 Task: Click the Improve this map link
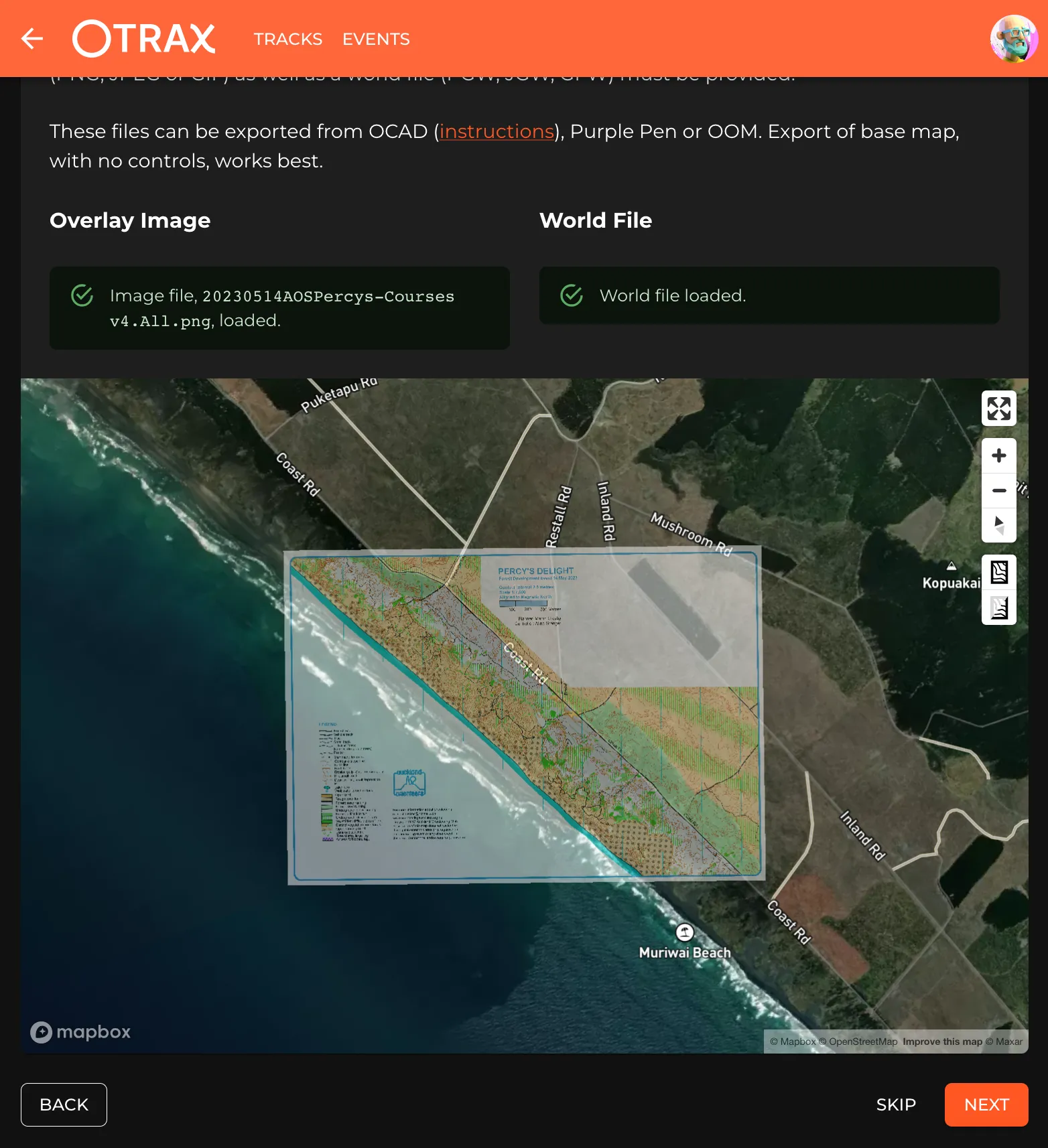click(942, 1042)
